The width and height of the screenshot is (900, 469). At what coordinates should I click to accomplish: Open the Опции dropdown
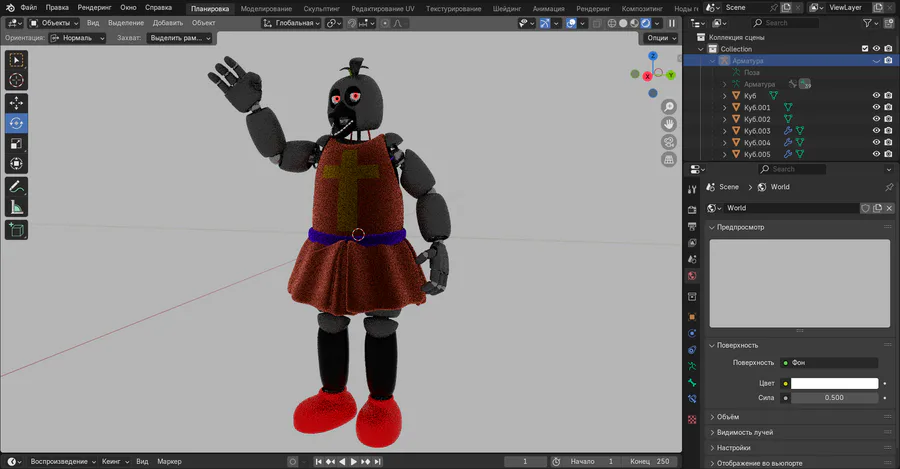coord(661,38)
